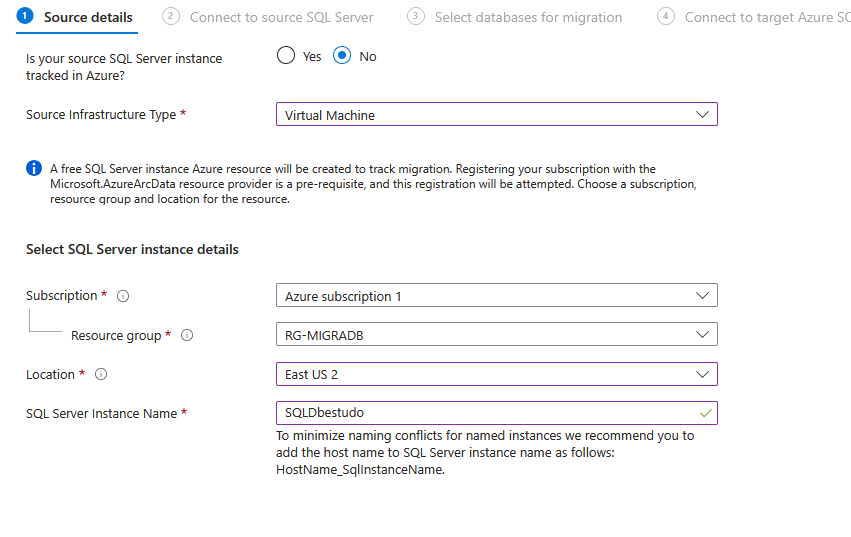
Task: Click the SQL Server Instance Name field
Action: [x=486, y=413]
